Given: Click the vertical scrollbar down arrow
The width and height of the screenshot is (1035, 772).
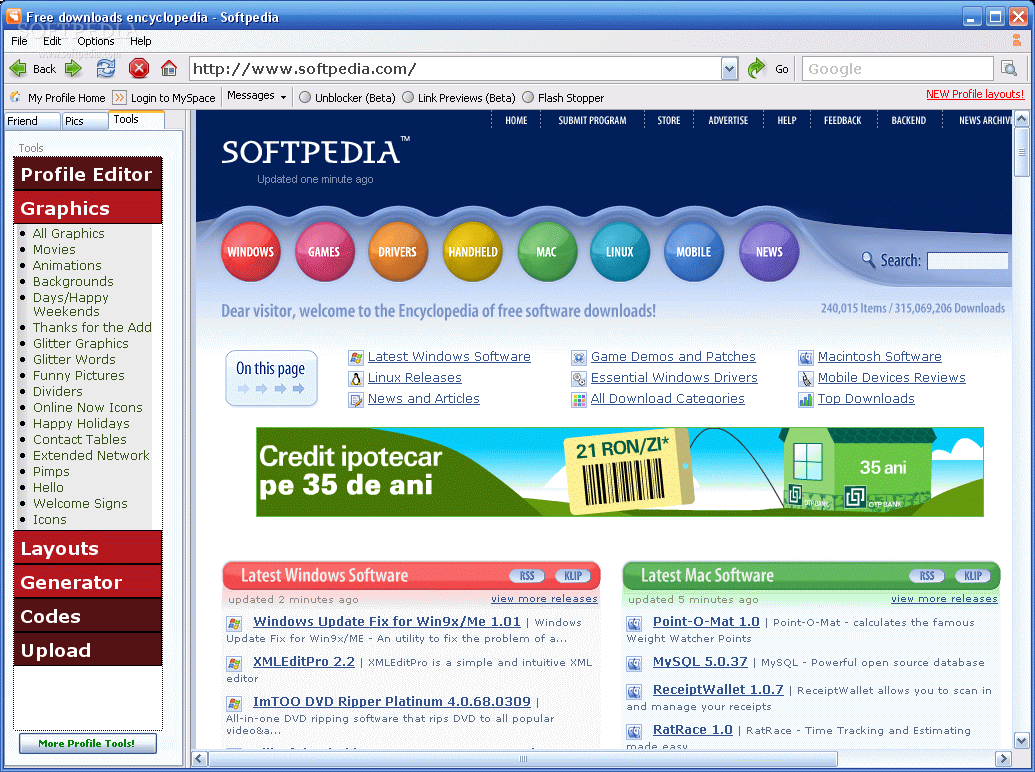Looking at the screenshot, I should (1022, 740).
